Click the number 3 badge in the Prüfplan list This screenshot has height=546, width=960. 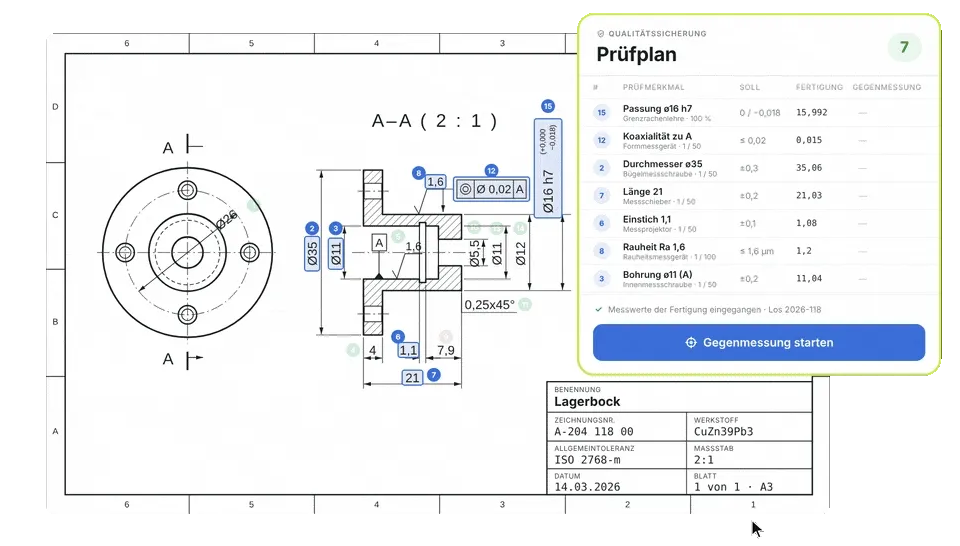coord(602,279)
